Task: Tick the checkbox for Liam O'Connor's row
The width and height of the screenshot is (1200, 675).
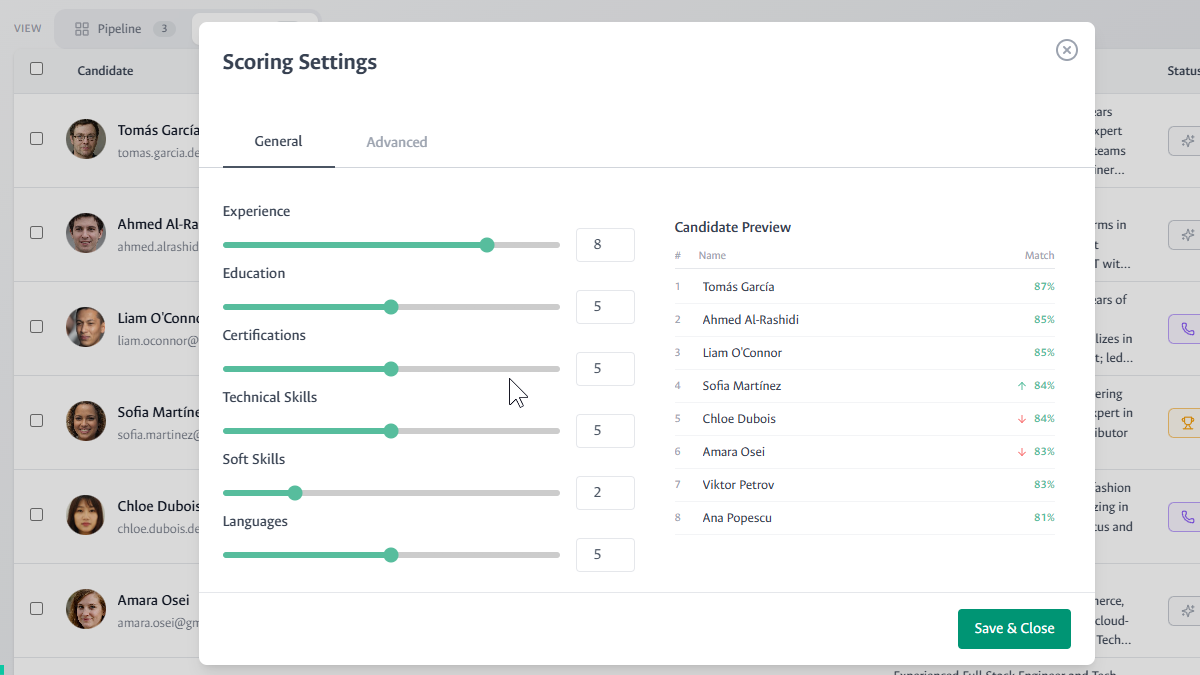Action: (x=37, y=326)
